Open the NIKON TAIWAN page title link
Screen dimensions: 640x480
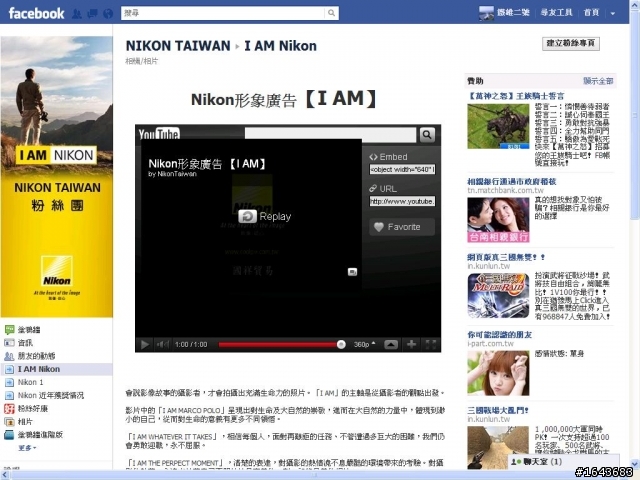(178, 46)
